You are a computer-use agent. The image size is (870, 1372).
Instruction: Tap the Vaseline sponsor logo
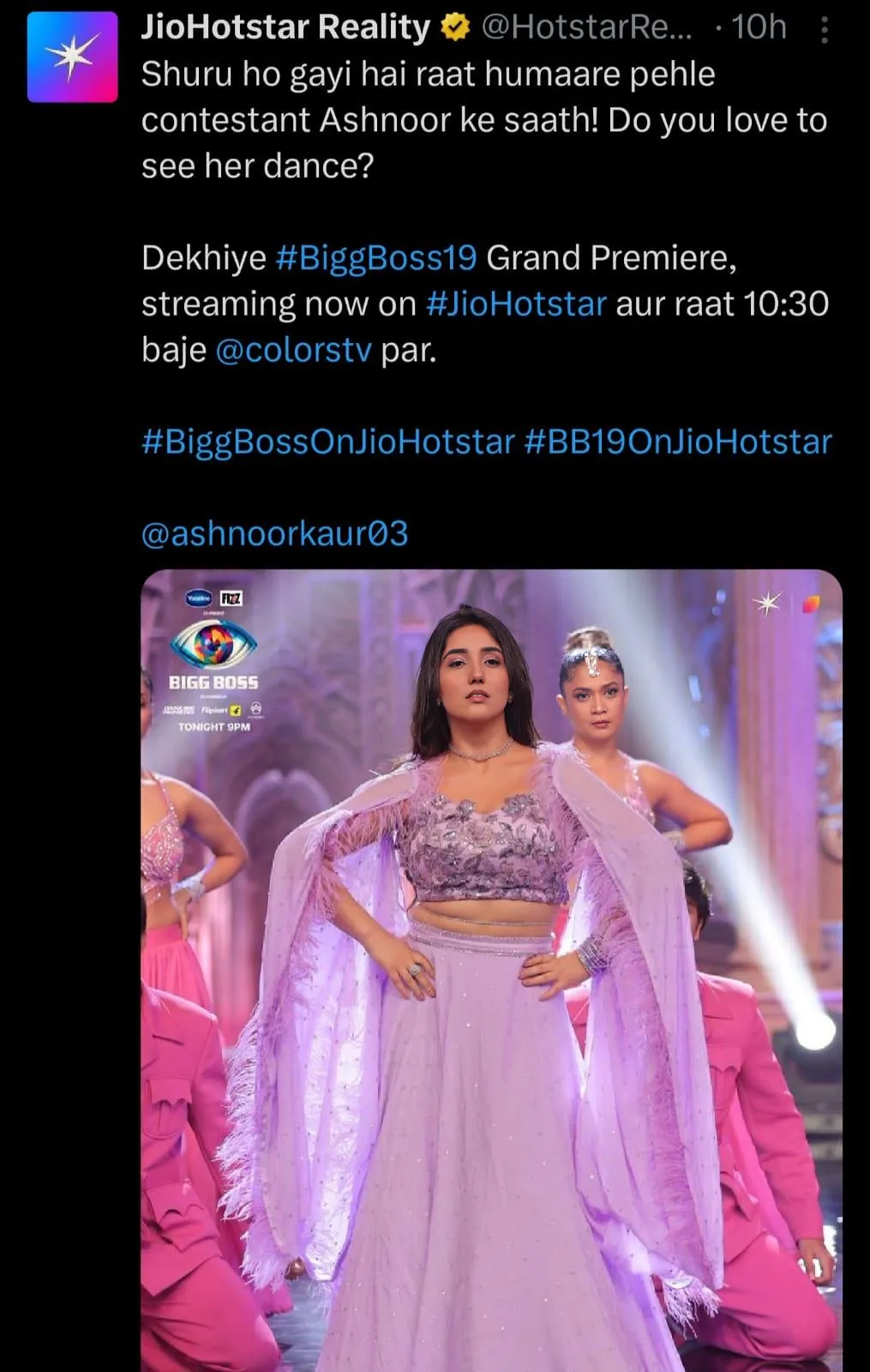[199, 599]
